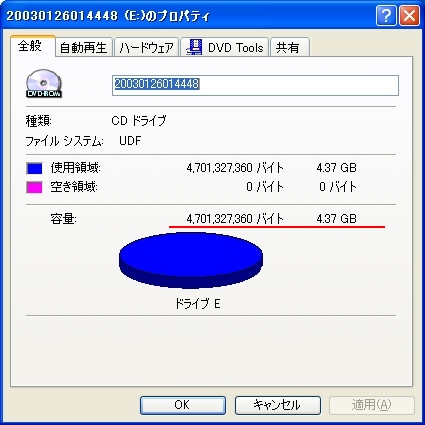Click the UDF file system value
The width and height of the screenshot is (425, 425).
(x=130, y=141)
